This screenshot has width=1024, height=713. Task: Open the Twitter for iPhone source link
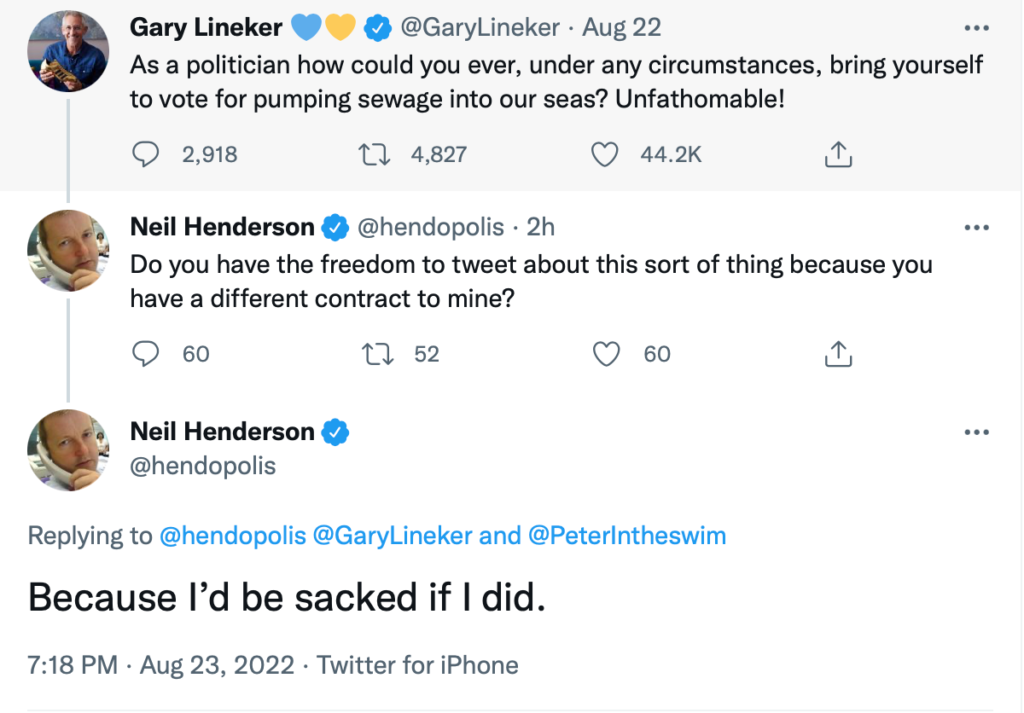click(420, 665)
